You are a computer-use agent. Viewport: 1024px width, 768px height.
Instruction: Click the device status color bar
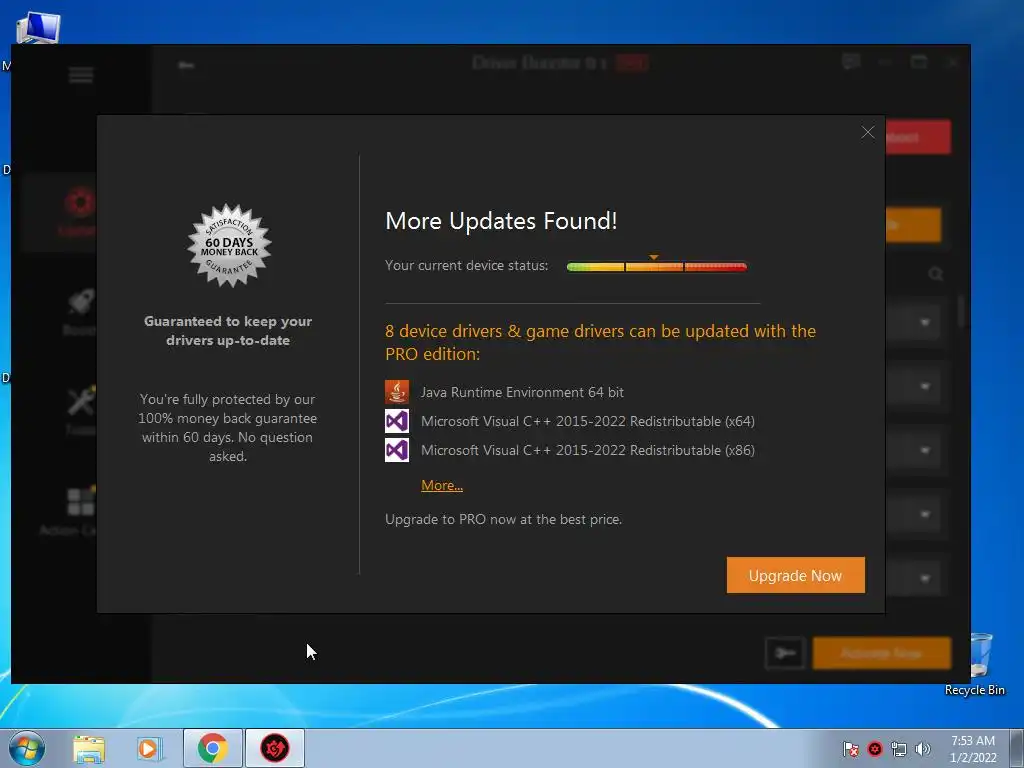click(656, 266)
